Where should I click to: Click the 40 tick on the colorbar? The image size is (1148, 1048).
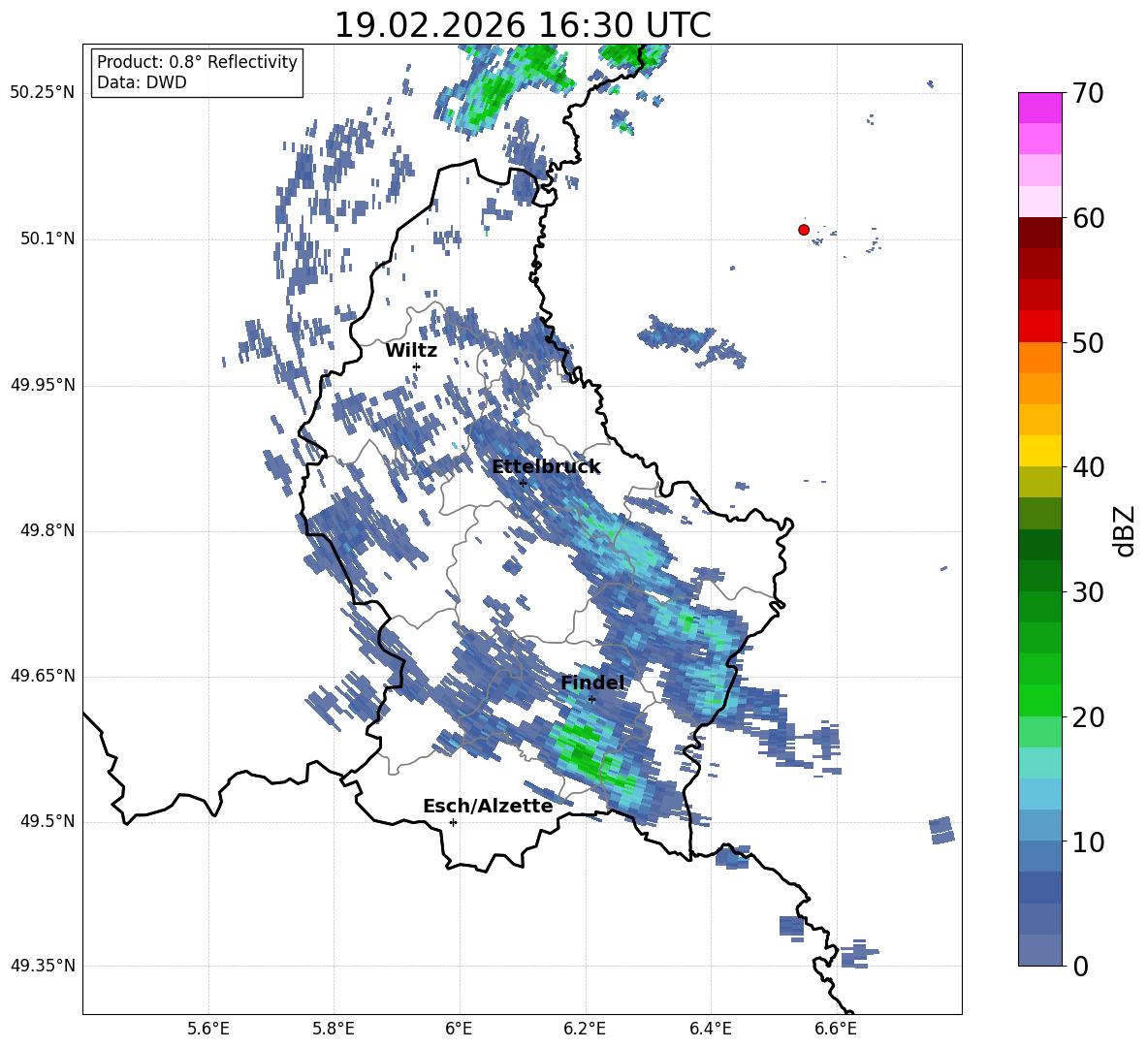click(1088, 467)
